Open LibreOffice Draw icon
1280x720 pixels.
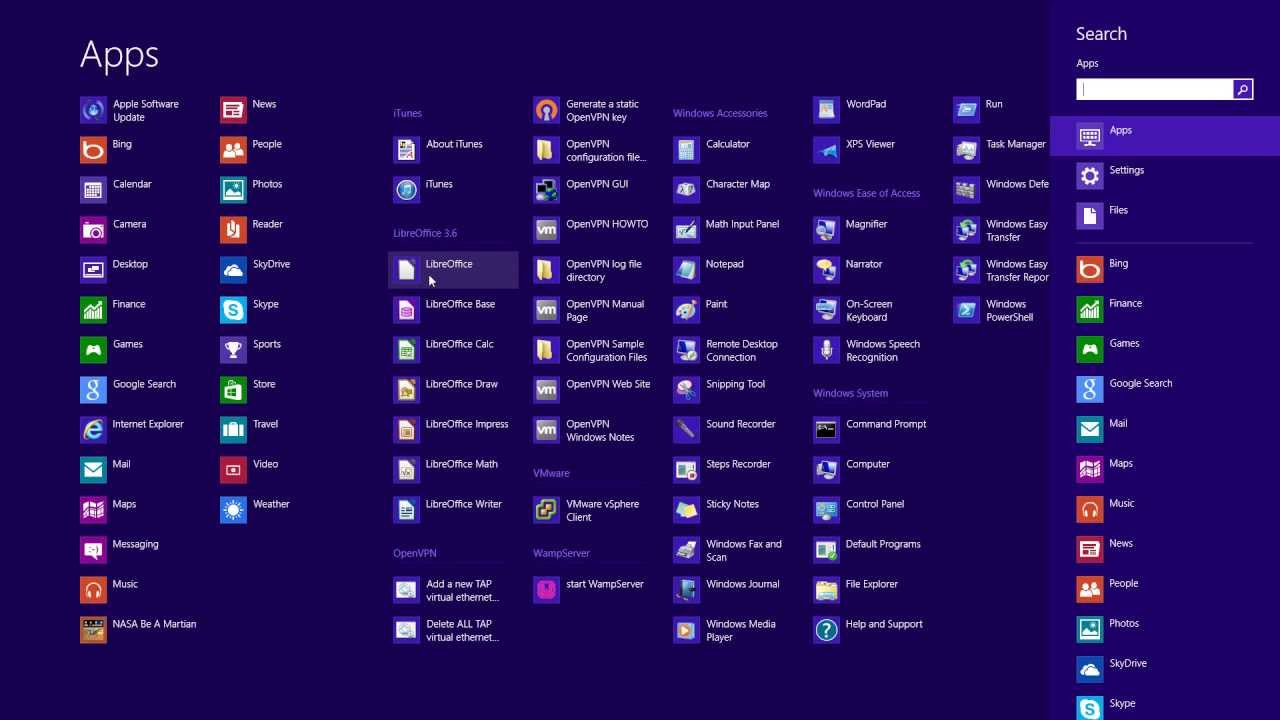coord(406,390)
